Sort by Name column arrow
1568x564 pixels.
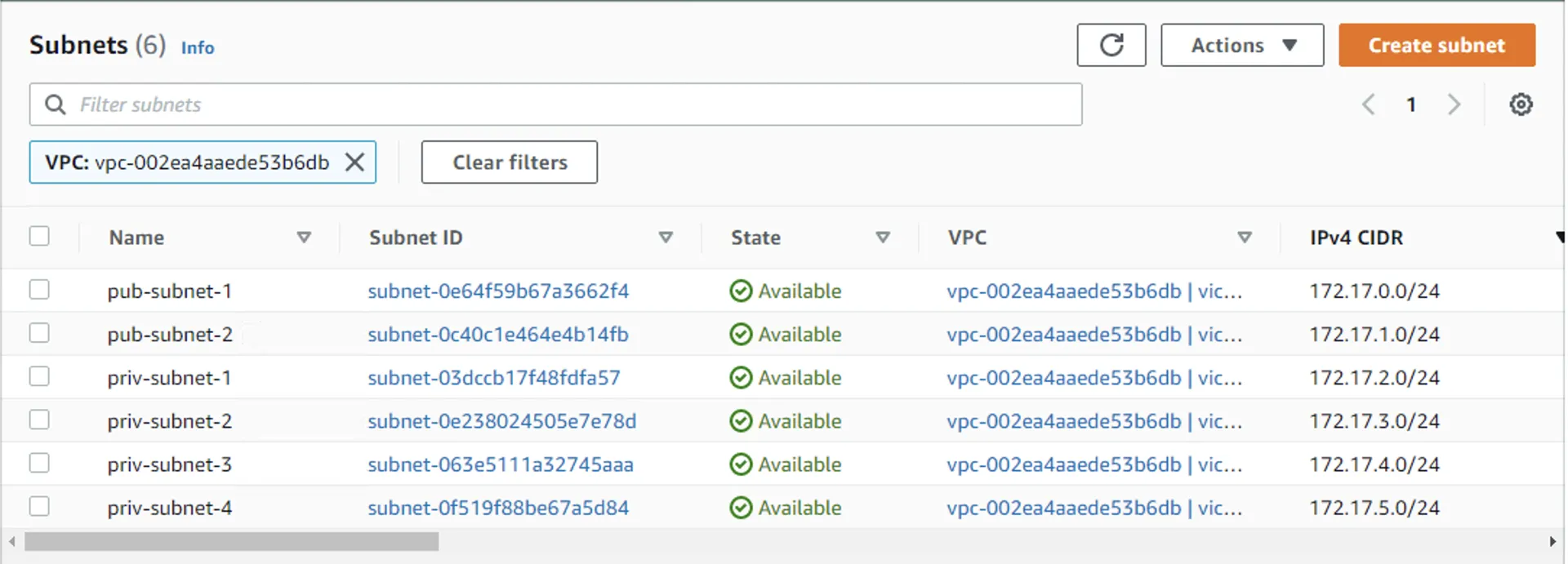(x=304, y=238)
